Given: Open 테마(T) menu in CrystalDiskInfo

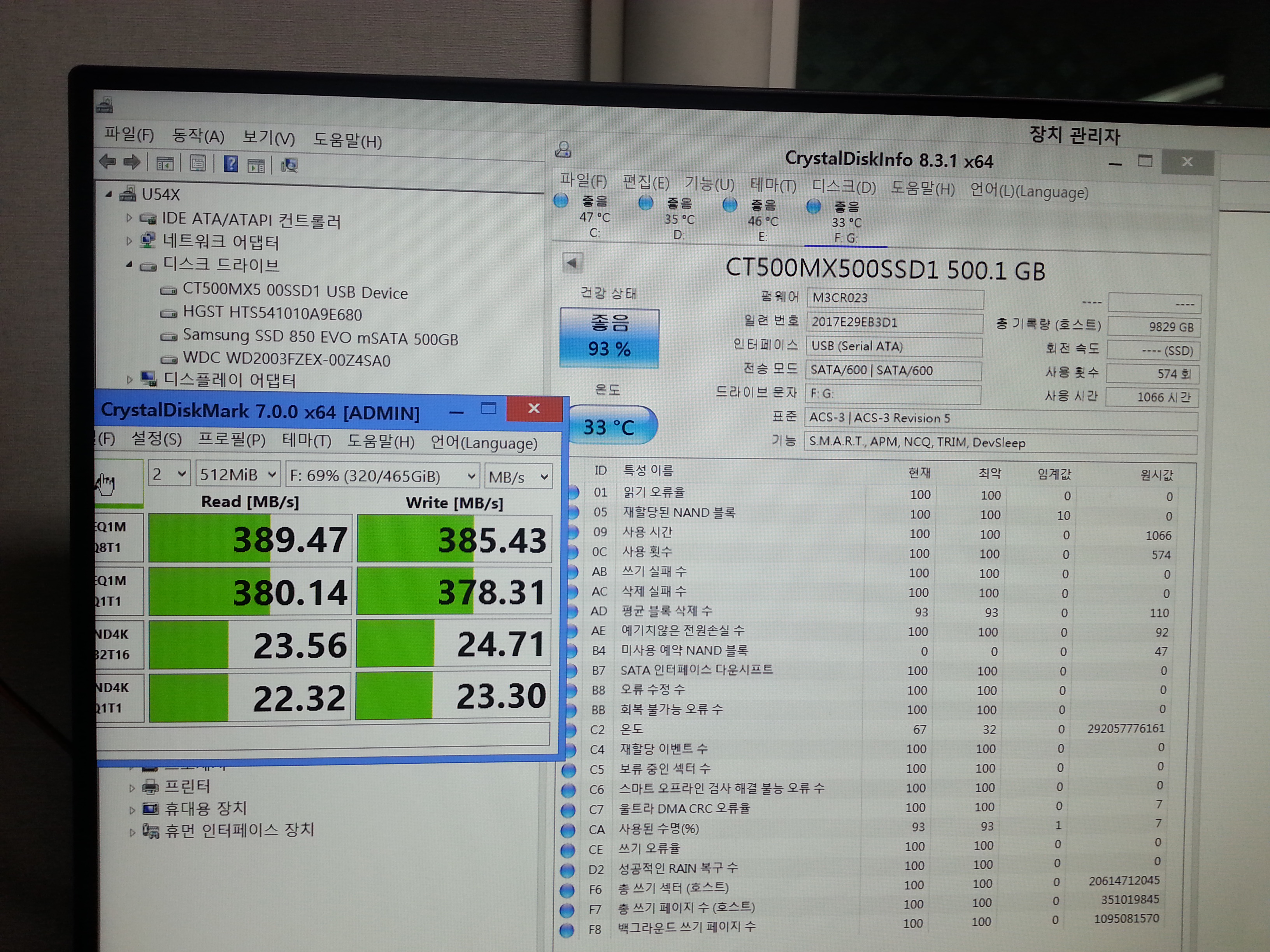Looking at the screenshot, I should coord(774,185).
